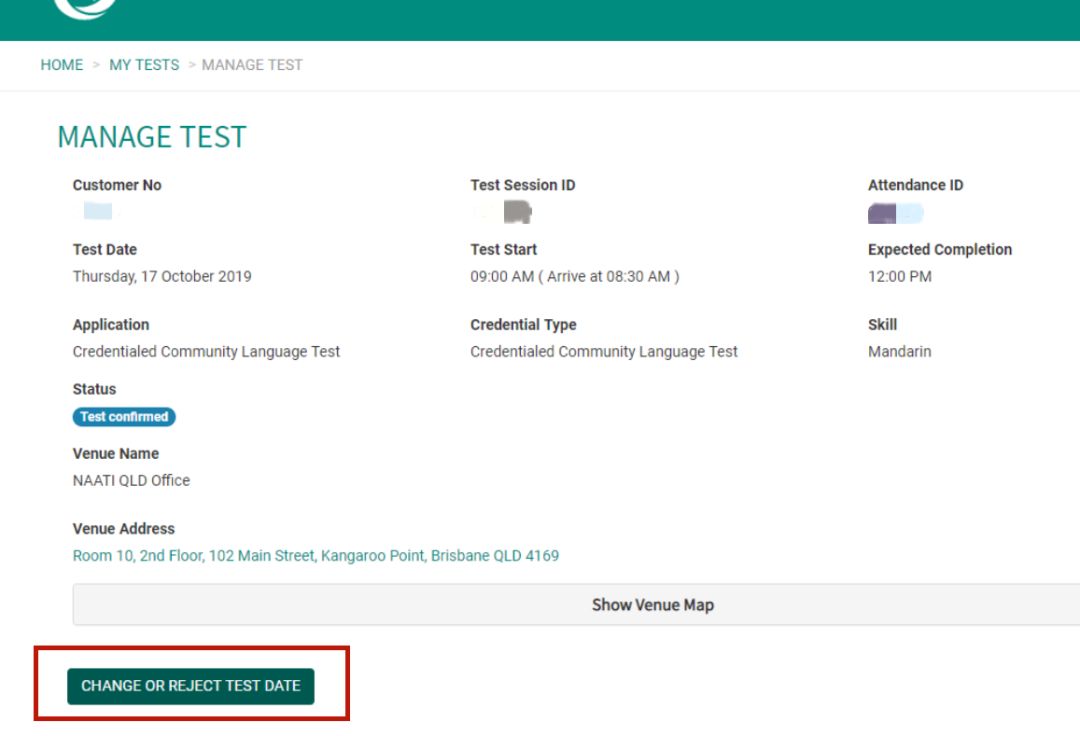This screenshot has width=1080, height=736.
Task: Click the NAATI QLD Office venue name
Action: click(131, 480)
